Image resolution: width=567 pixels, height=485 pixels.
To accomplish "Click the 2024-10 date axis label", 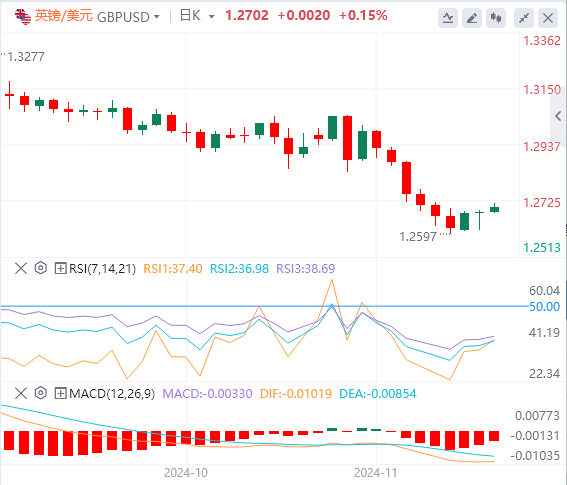I will (186, 473).
